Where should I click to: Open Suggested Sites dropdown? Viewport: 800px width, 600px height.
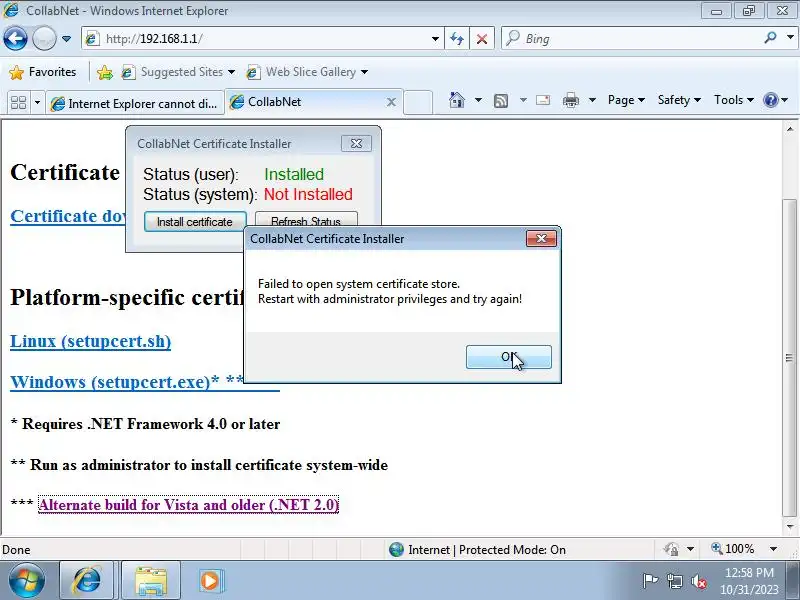point(178,72)
